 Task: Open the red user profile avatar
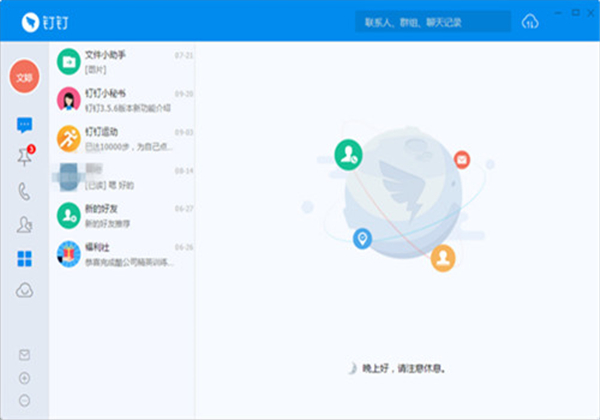tap(24, 77)
